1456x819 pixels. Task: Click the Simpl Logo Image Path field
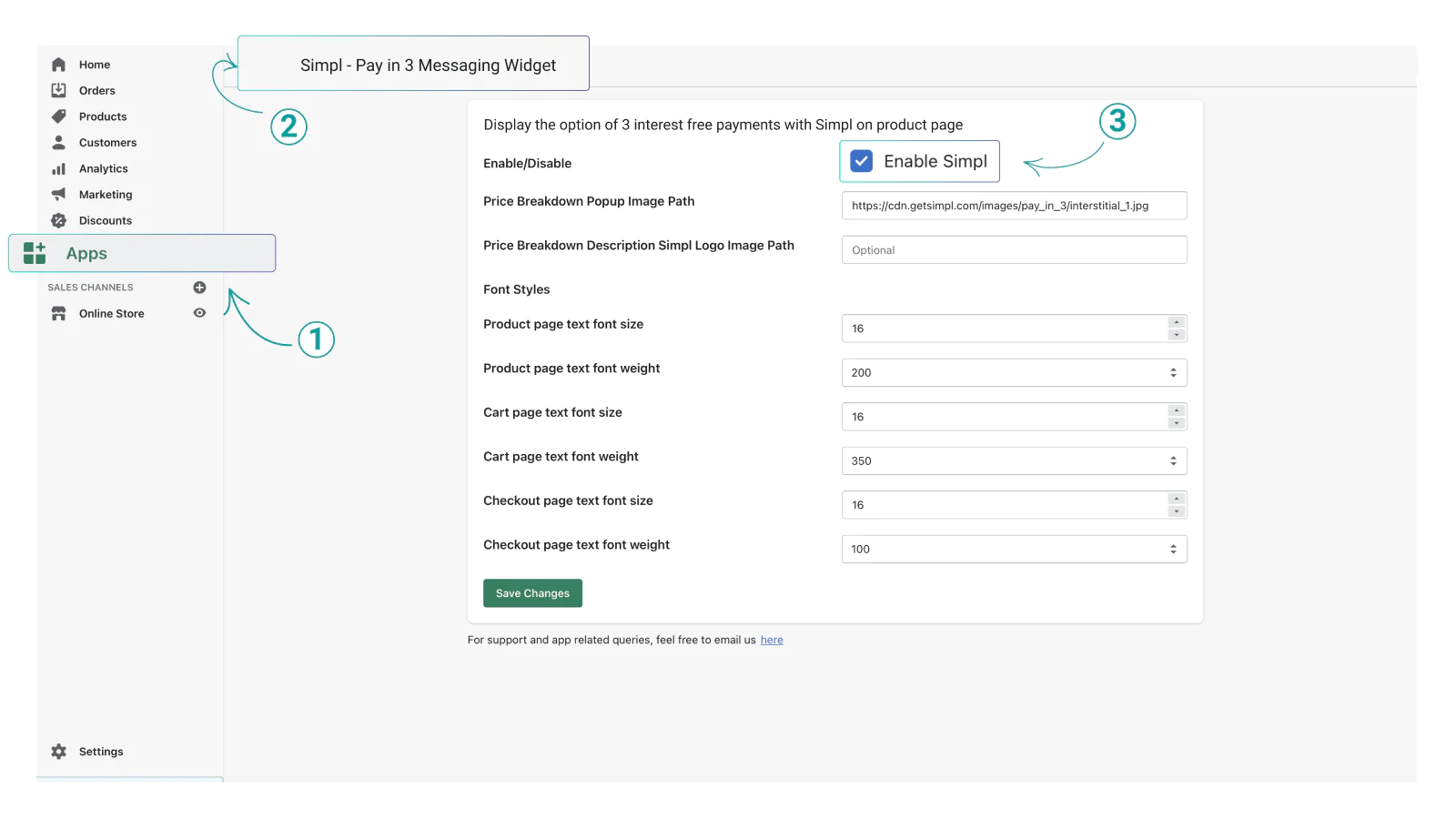pos(1014,250)
